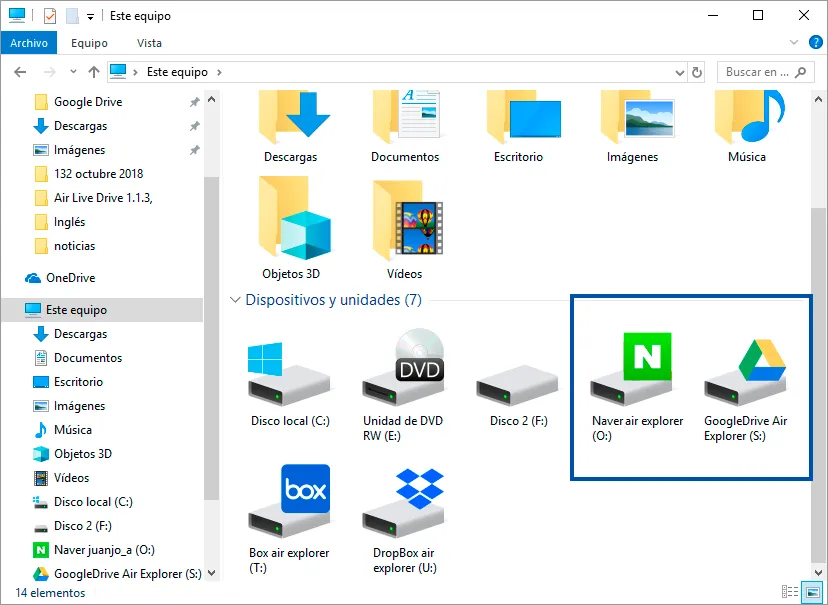Open the GoogleDrive Air Explorer (S:) drive

click(x=745, y=387)
